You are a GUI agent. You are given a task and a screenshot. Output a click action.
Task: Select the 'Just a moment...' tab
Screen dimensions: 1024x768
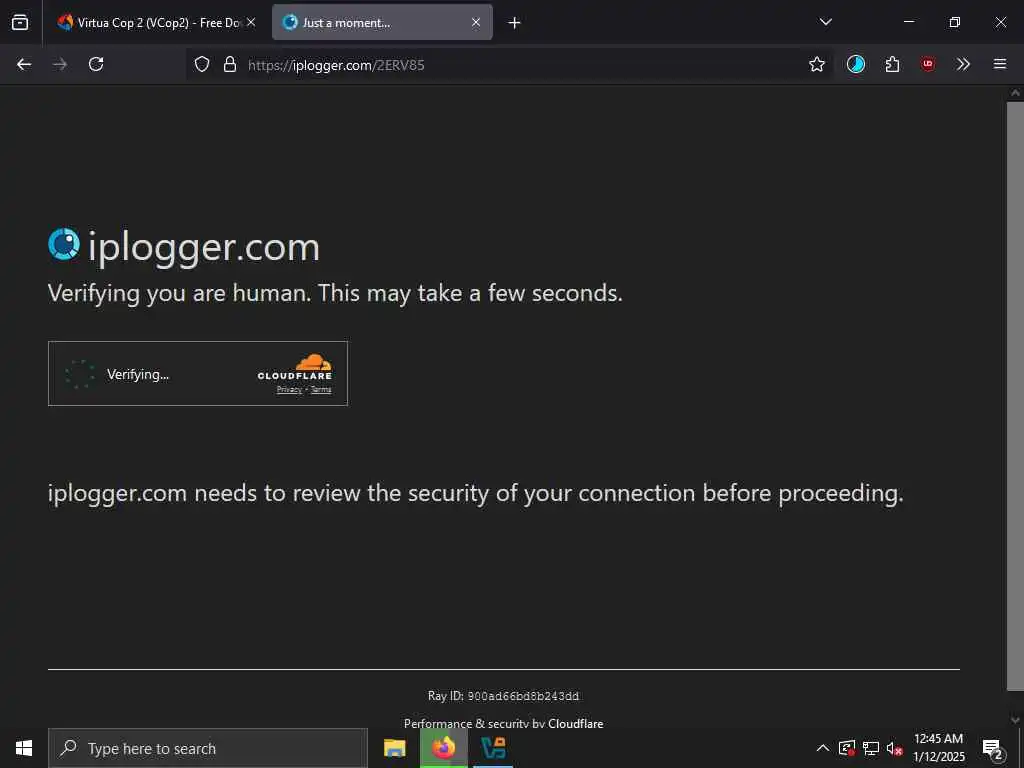pyautogui.click(x=382, y=22)
